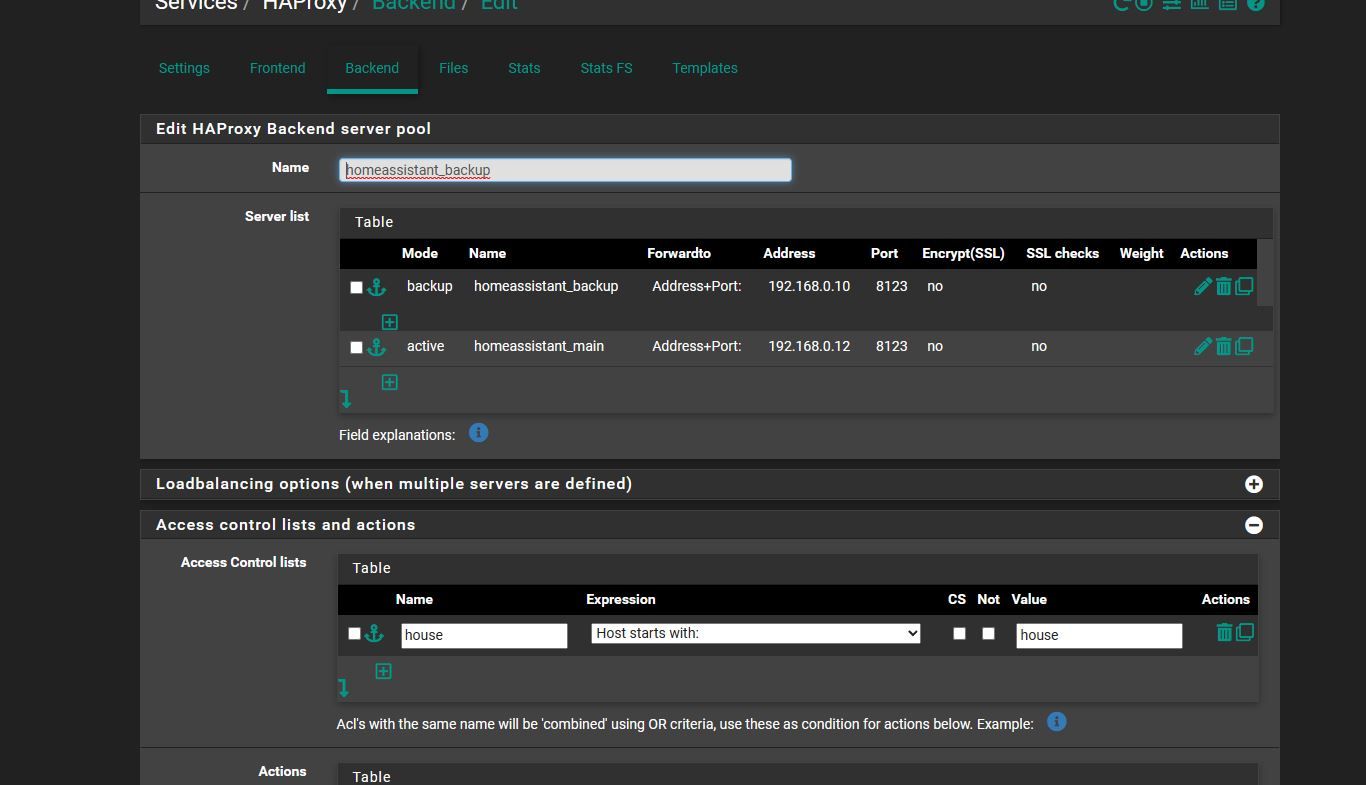The image size is (1366, 785).
Task: Collapse Access control lists and actions section
Action: point(1254,525)
